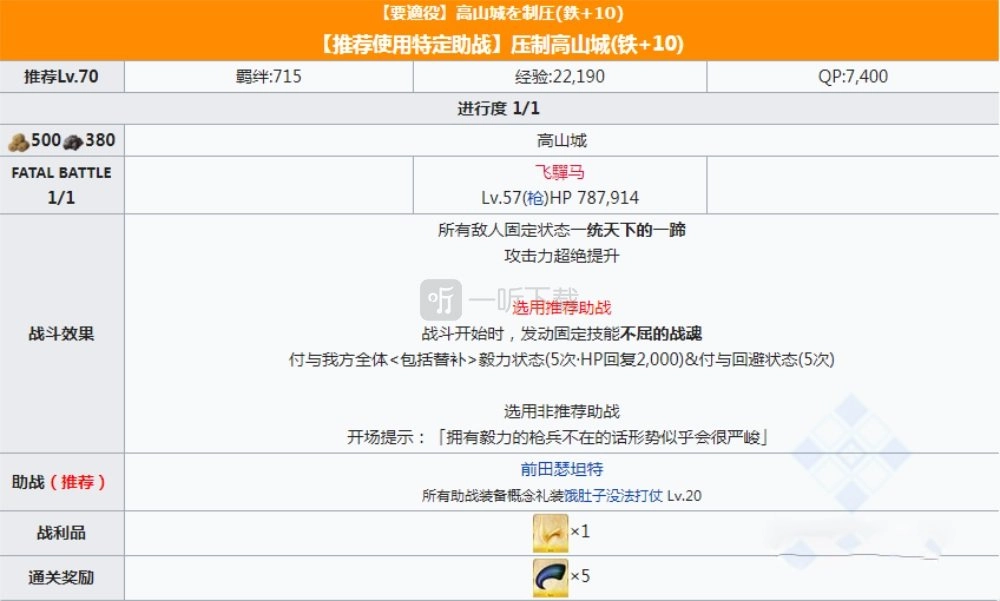Image resolution: width=1000 pixels, height=601 pixels.
Task: Select the QP:7,400 cell
Action: pyautogui.click(x=851, y=76)
